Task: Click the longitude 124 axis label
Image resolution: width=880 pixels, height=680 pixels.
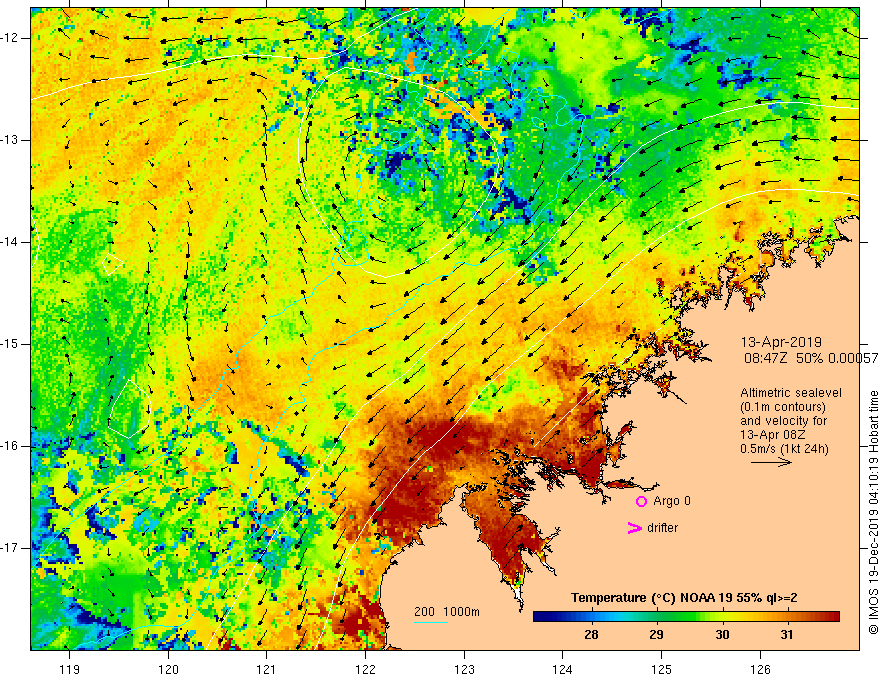Action: tap(562, 670)
